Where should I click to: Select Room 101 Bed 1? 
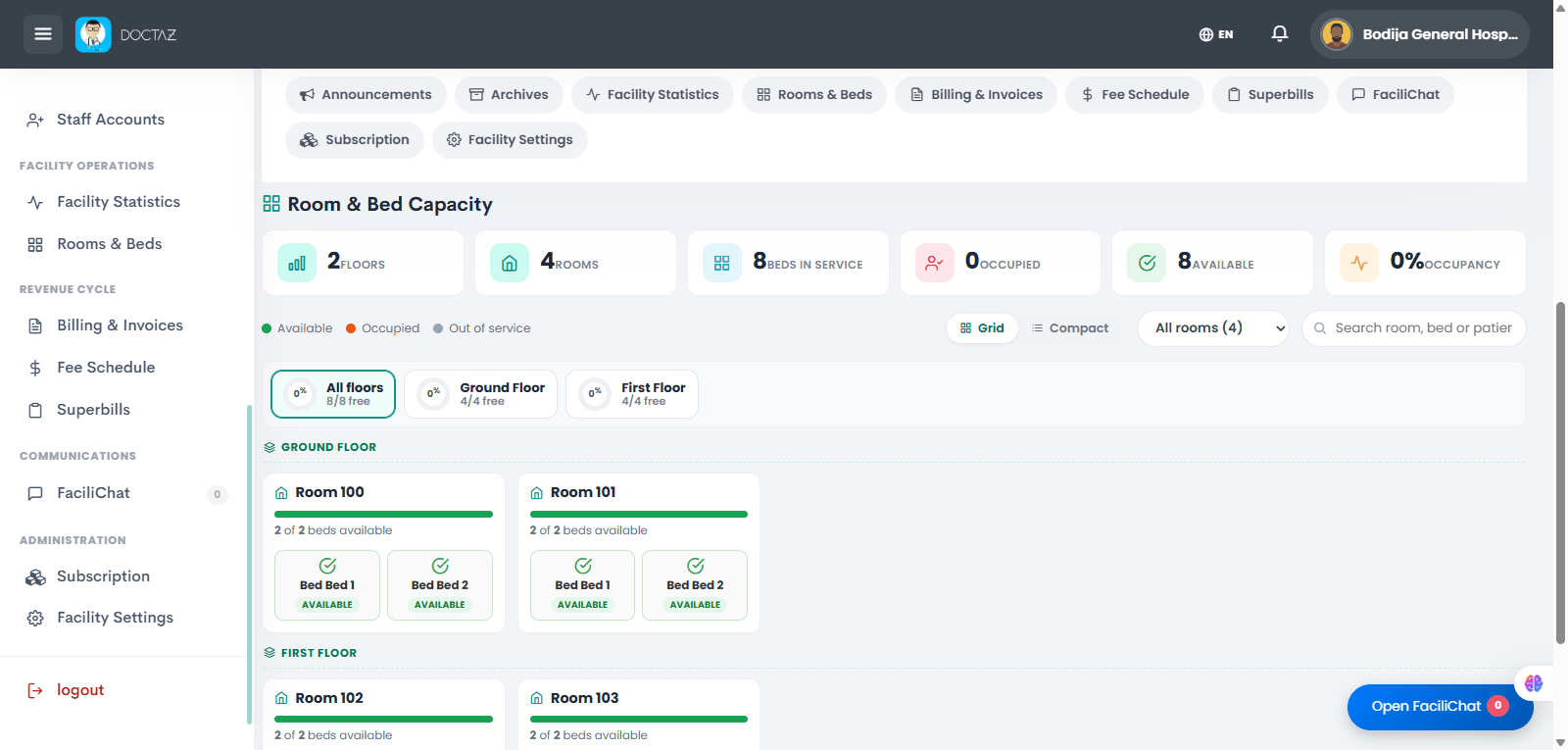pyautogui.click(x=583, y=585)
